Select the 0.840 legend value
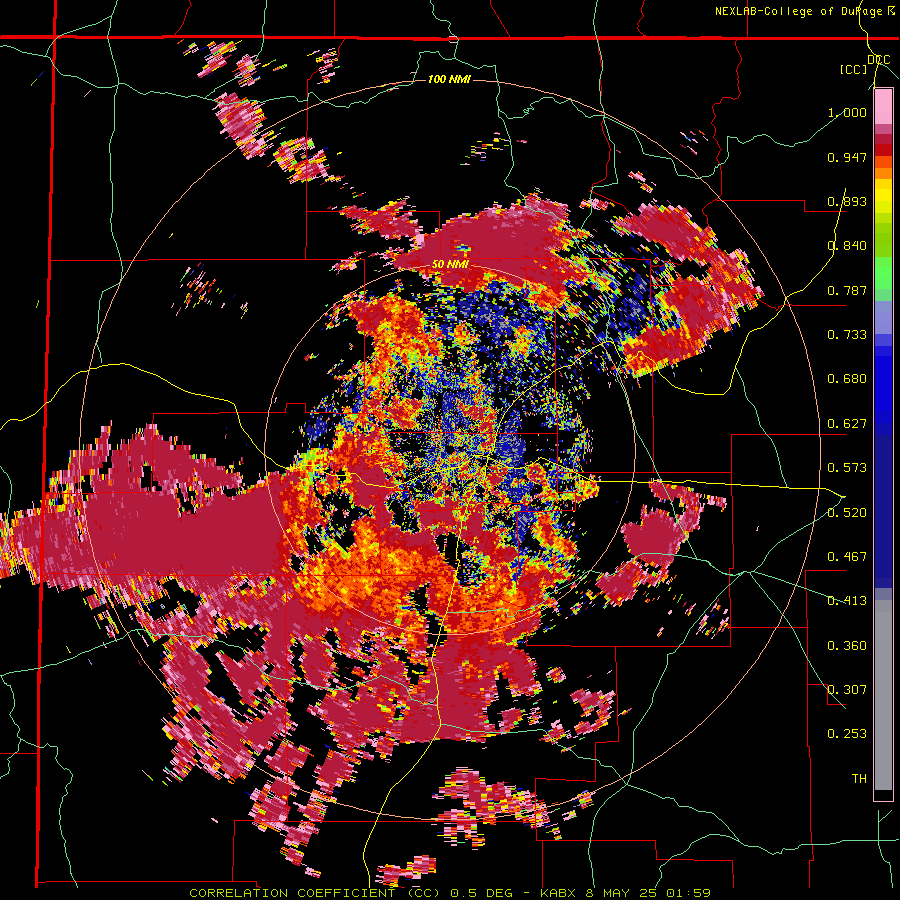Image resolution: width=900 pixels, height=900 pixels. pos(847,246)
